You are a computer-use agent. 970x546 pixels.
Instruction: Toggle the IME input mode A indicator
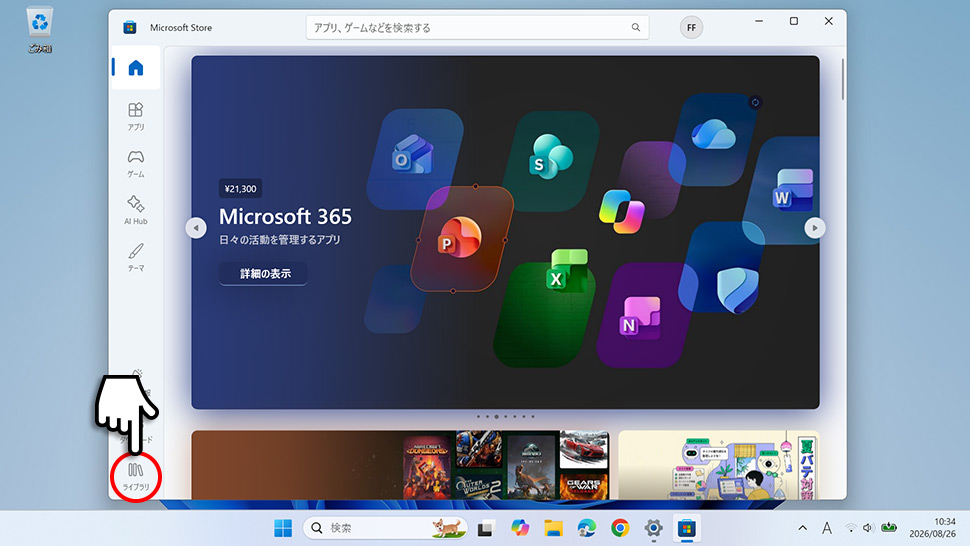826,528
